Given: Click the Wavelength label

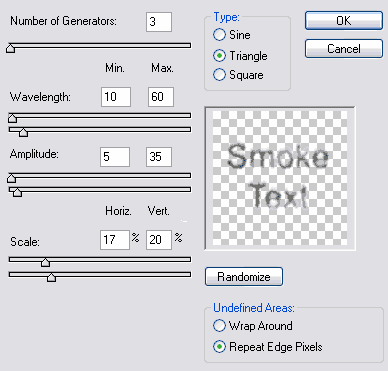Looking at the screenshot, I should pos(40,97).
